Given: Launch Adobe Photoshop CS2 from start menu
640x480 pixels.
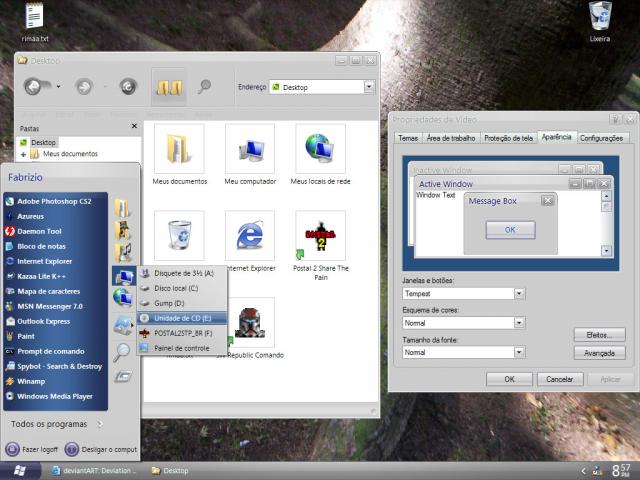Looking at the screenshot, I should coord(55,201).
